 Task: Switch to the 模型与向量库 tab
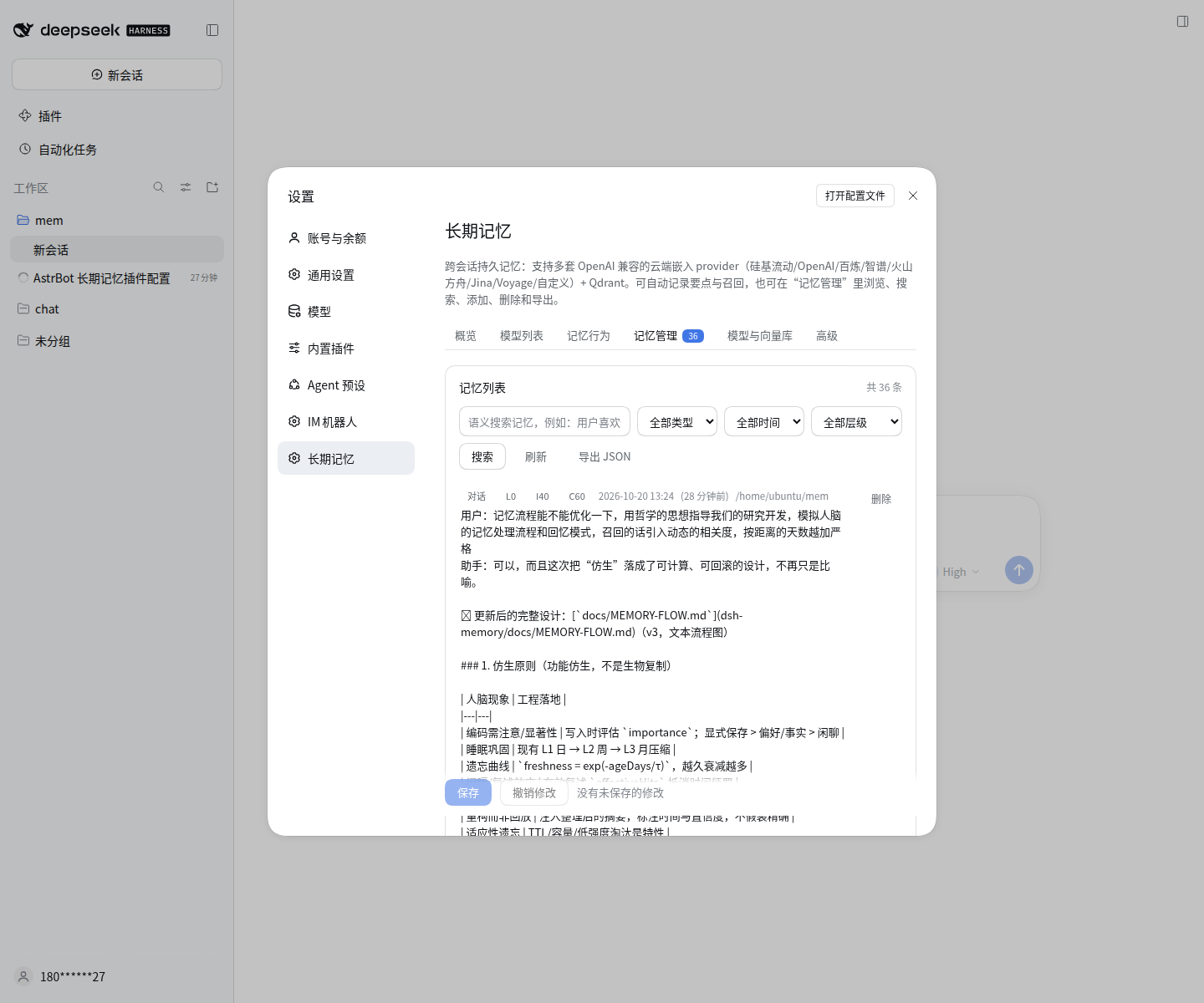click(760, 336)
